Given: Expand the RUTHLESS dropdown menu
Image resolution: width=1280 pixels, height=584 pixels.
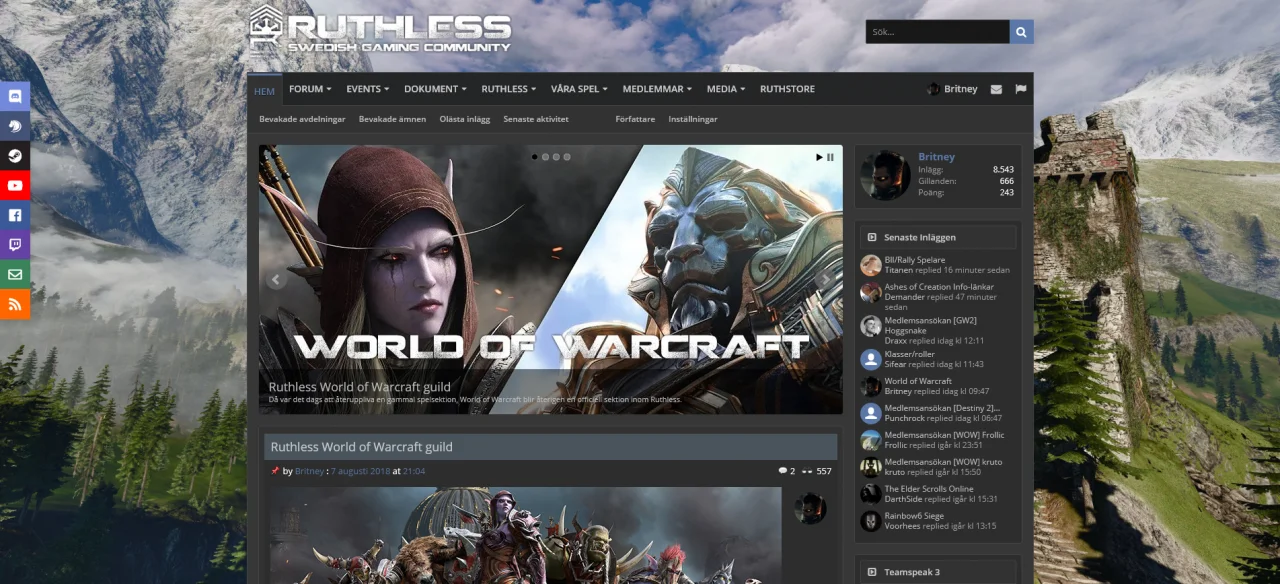Looking at the screenshot, I should point(508,89).
